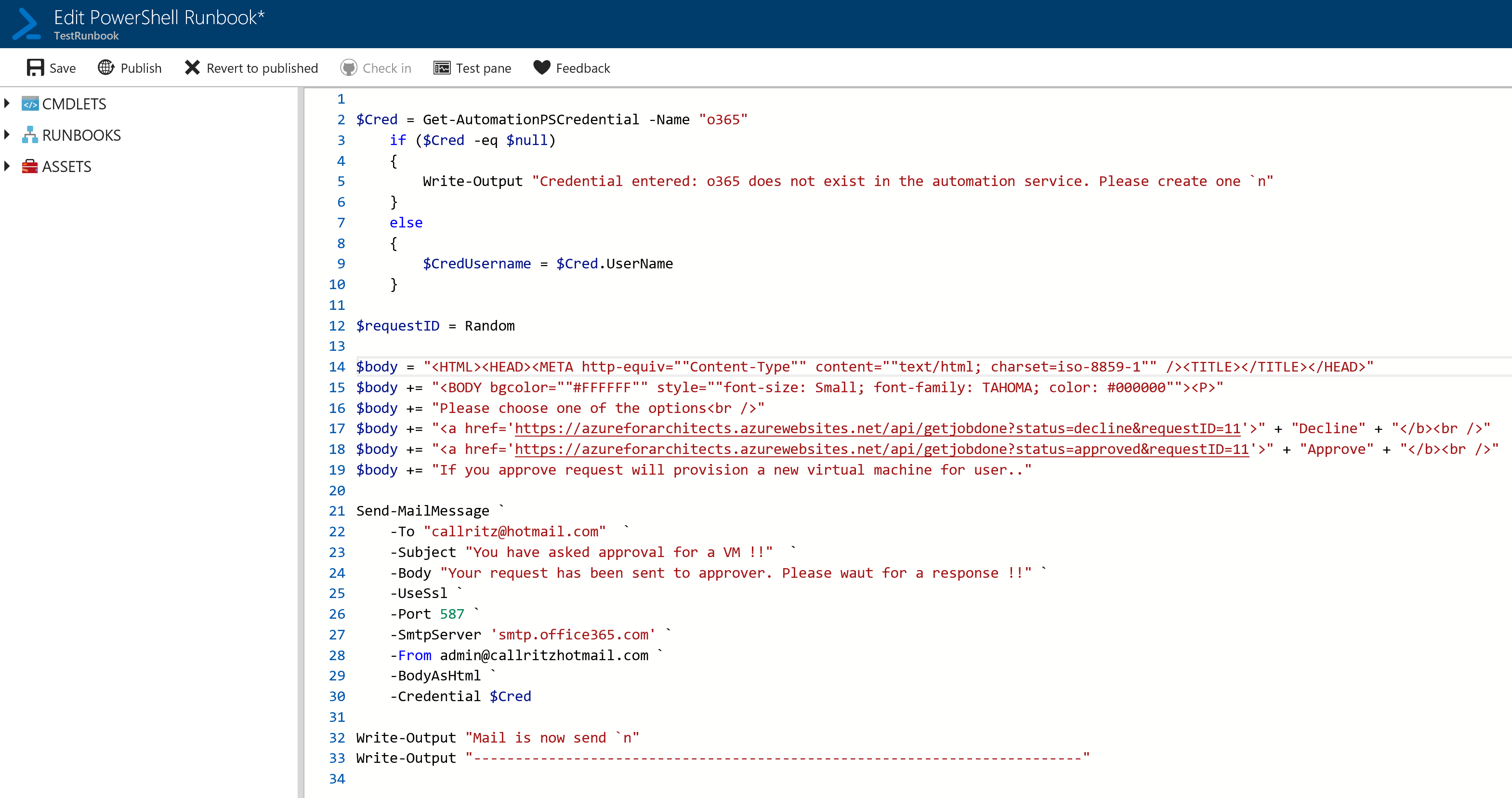Image resolution: width=1512 pixels, height=798 pixels.
Task: Click the port value 587
Action: [452, 614]
